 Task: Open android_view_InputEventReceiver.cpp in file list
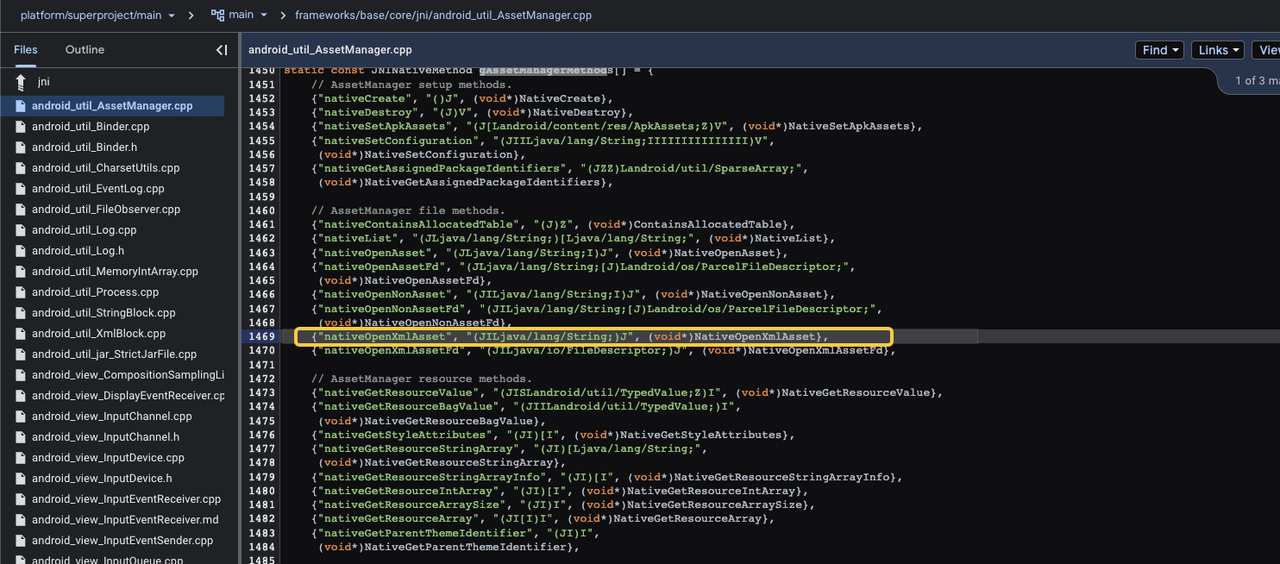pos(126,499)
